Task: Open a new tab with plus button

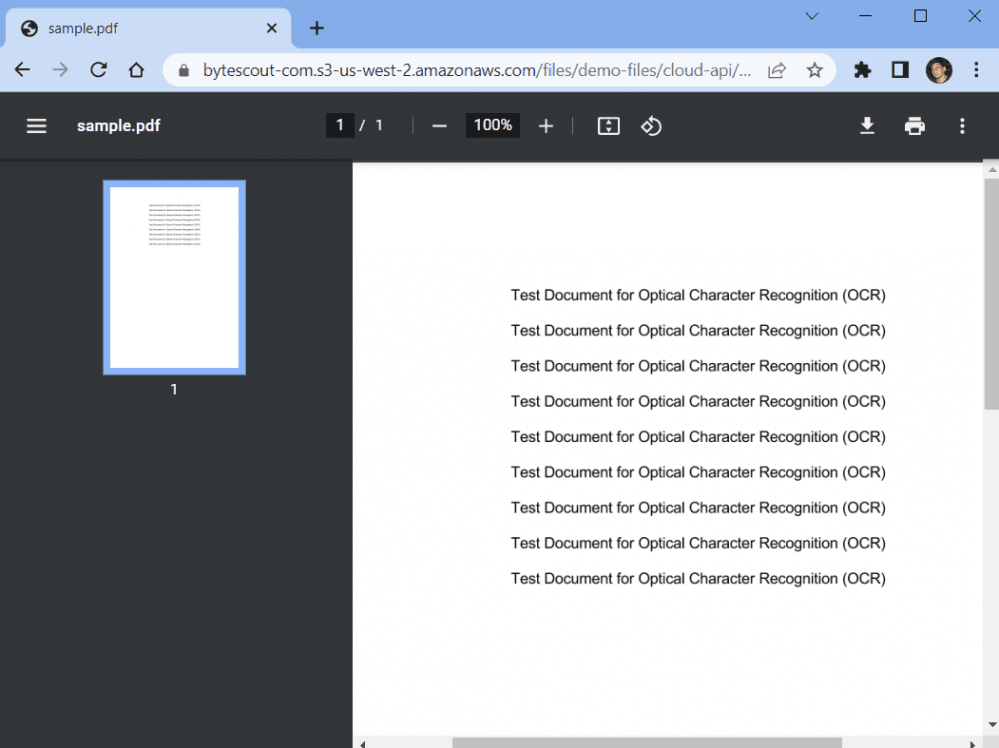Action: tap(317, 28)
